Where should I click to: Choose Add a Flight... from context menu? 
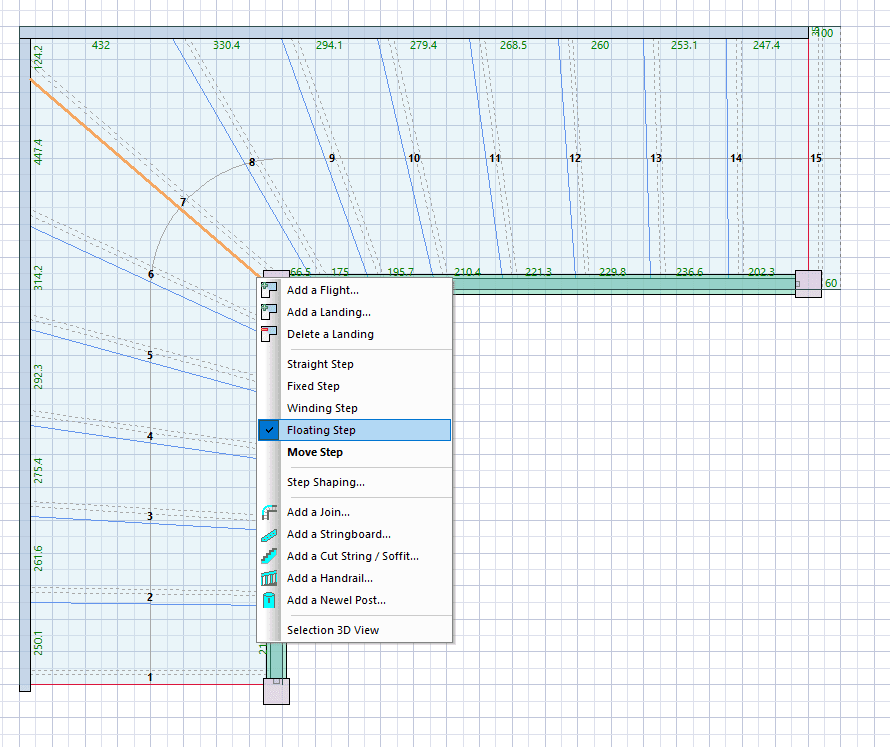click(x=355, y=290)
